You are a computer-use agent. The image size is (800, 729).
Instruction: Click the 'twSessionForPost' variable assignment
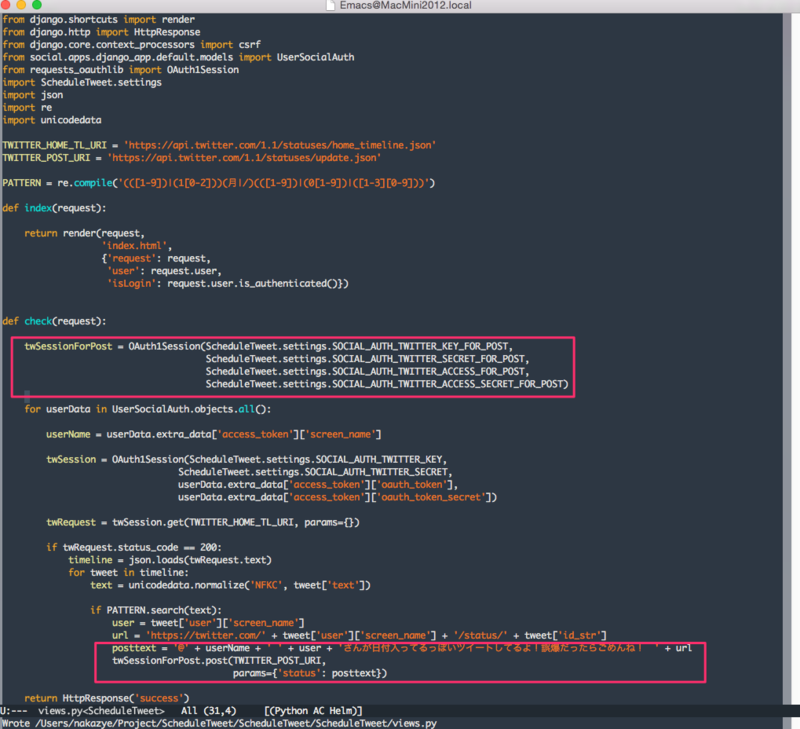click(68, 346)
